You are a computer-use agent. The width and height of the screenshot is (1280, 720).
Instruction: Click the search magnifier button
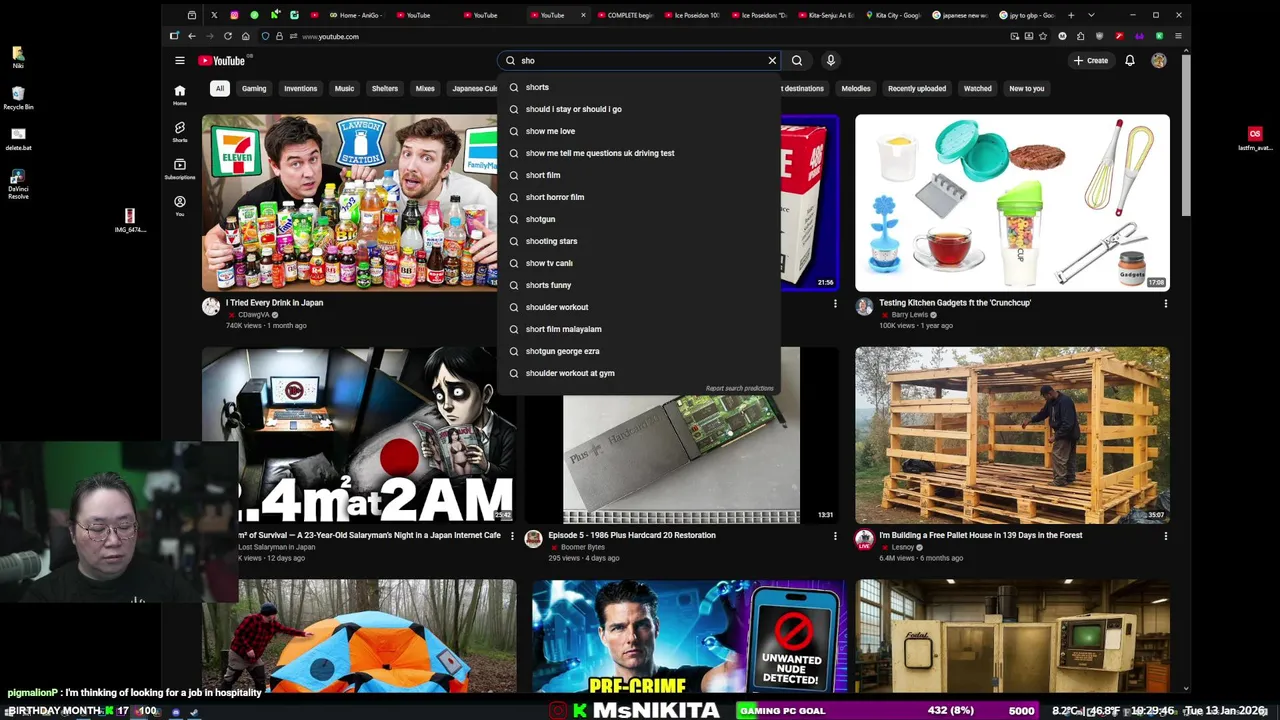[x=797, y=60]
